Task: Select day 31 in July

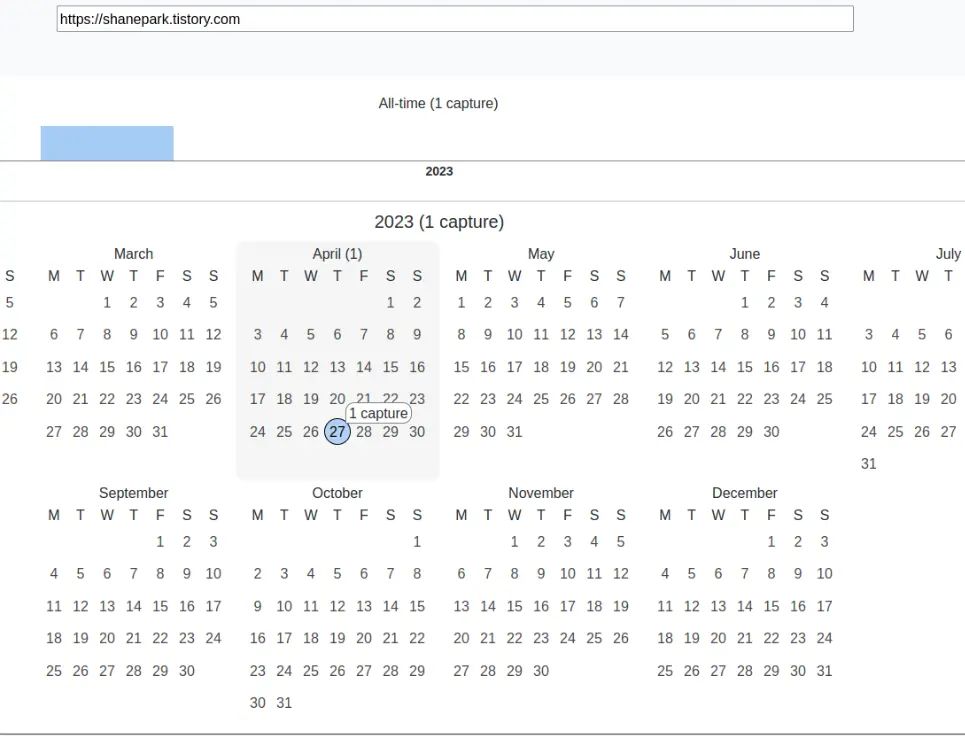Action: (868, 464)
